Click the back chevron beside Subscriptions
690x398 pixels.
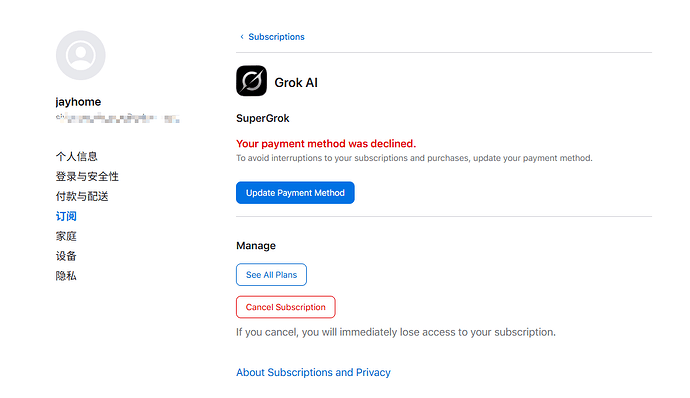click(242, 37)
